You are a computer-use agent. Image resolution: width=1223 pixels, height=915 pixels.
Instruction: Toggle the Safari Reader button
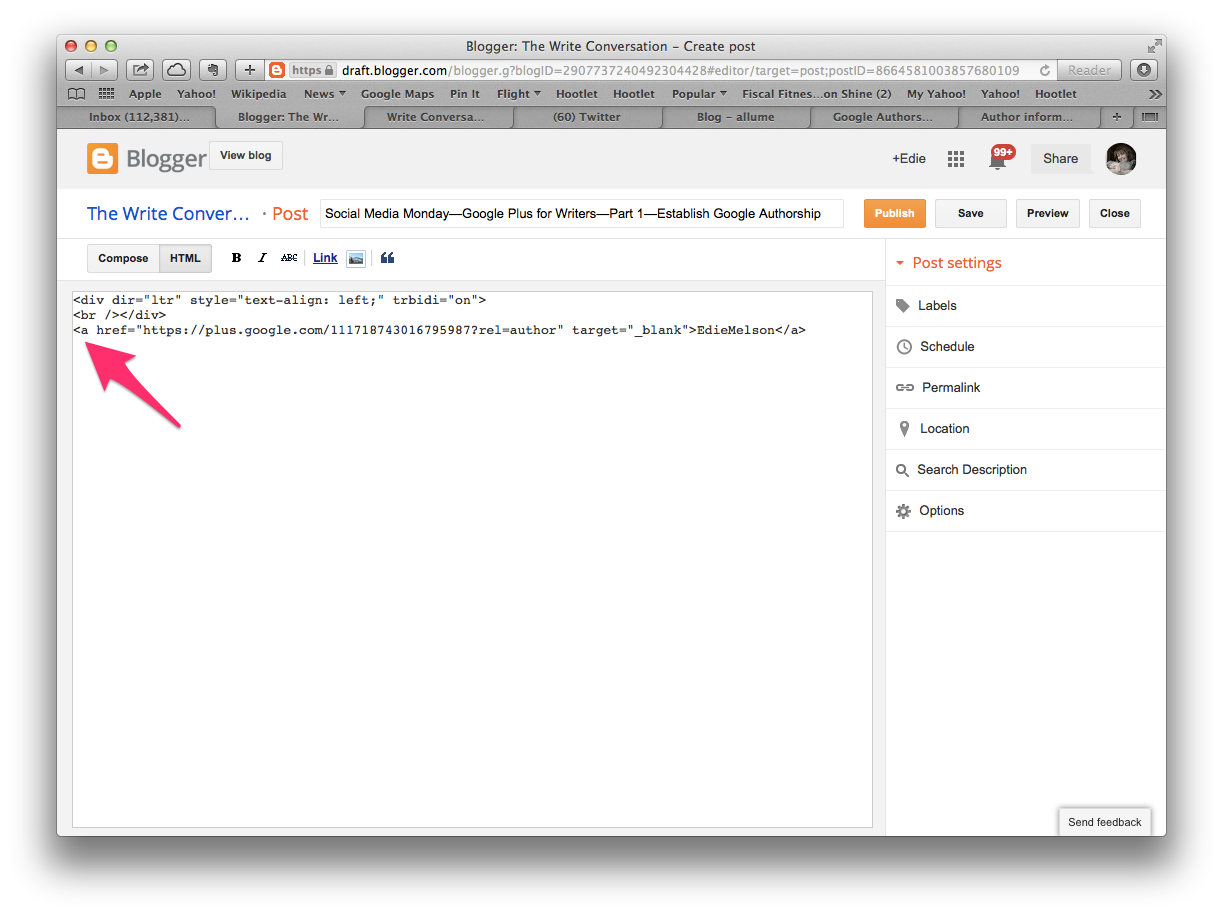click(1089, 70)
